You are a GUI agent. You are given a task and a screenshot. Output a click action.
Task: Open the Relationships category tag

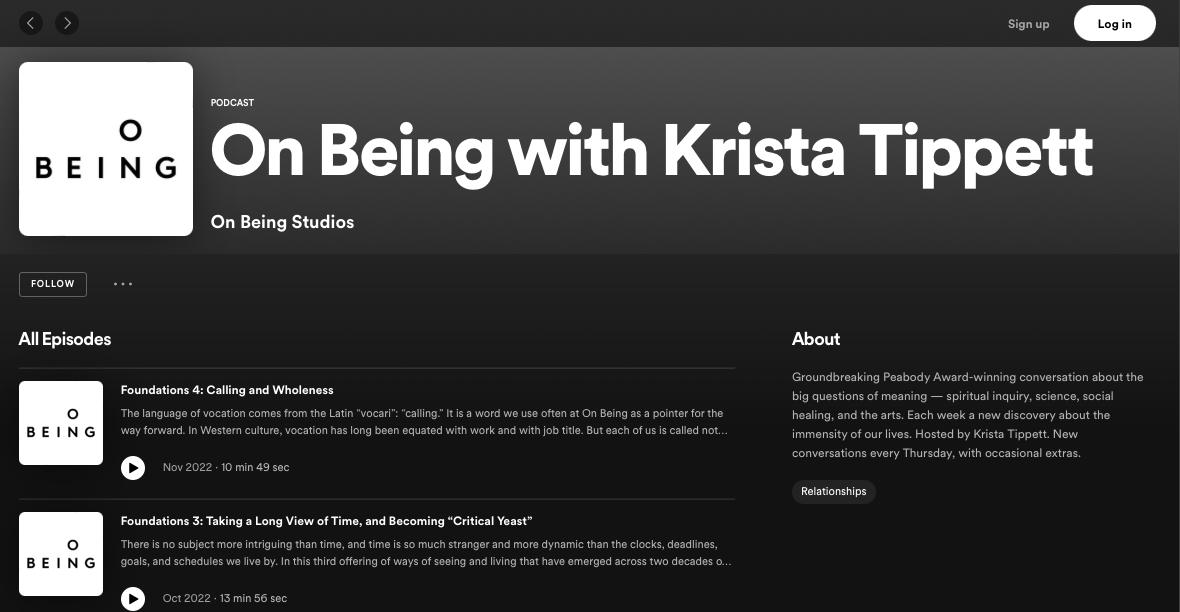coord(833,492)
